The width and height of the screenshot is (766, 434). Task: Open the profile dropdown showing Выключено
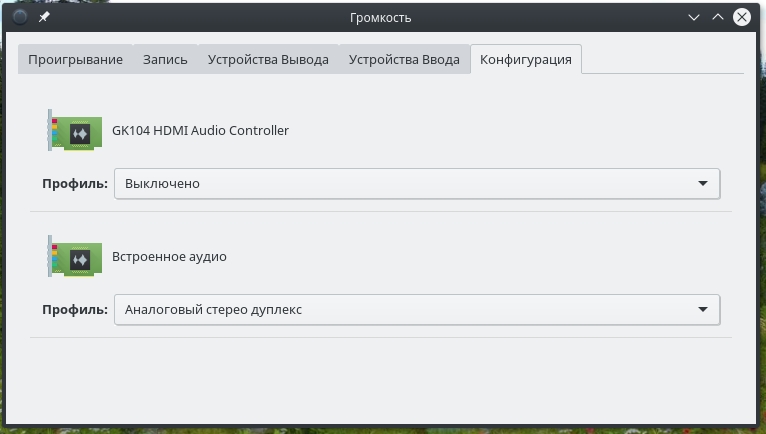[x=417, y=184]
